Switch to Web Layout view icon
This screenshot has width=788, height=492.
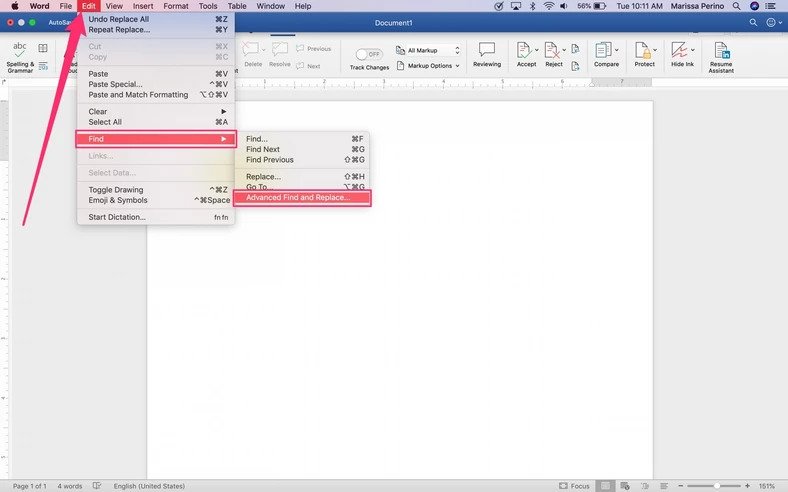pyautogui.click(x=625, y=486)
